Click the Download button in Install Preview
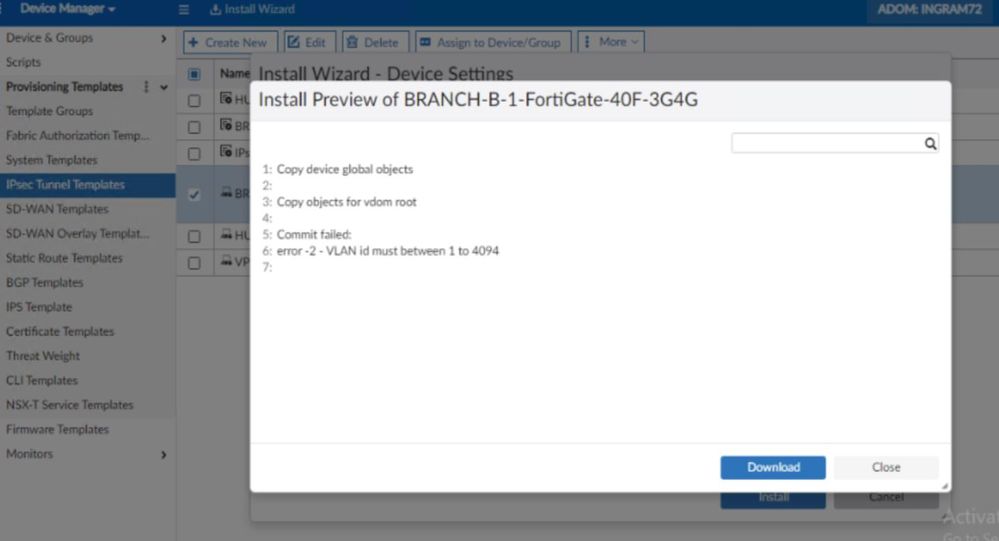Image resolution: width=999 pixels, height=541 pixels. click(773, 467)
